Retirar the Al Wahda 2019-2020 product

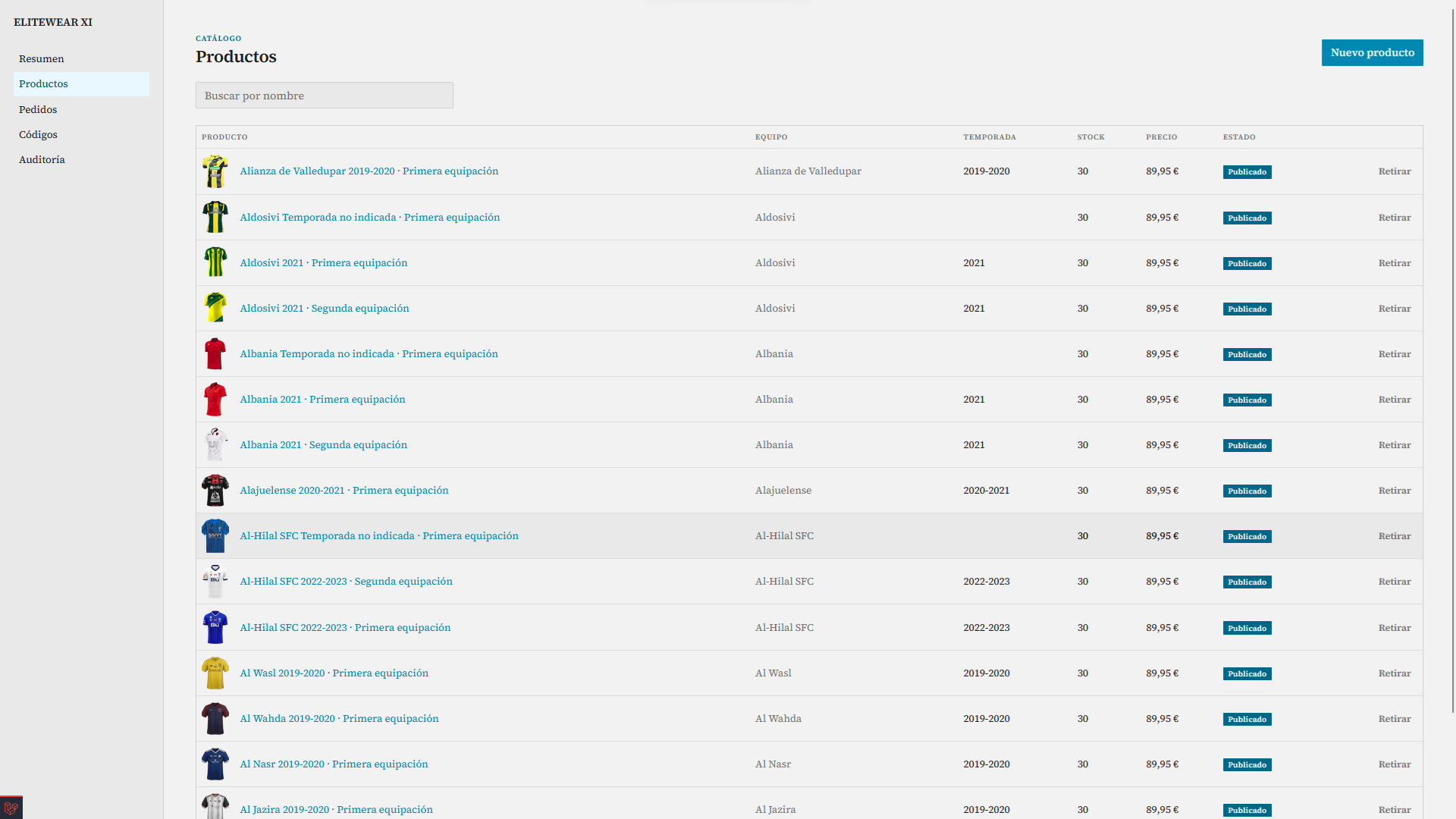(x=1395, y=719)
